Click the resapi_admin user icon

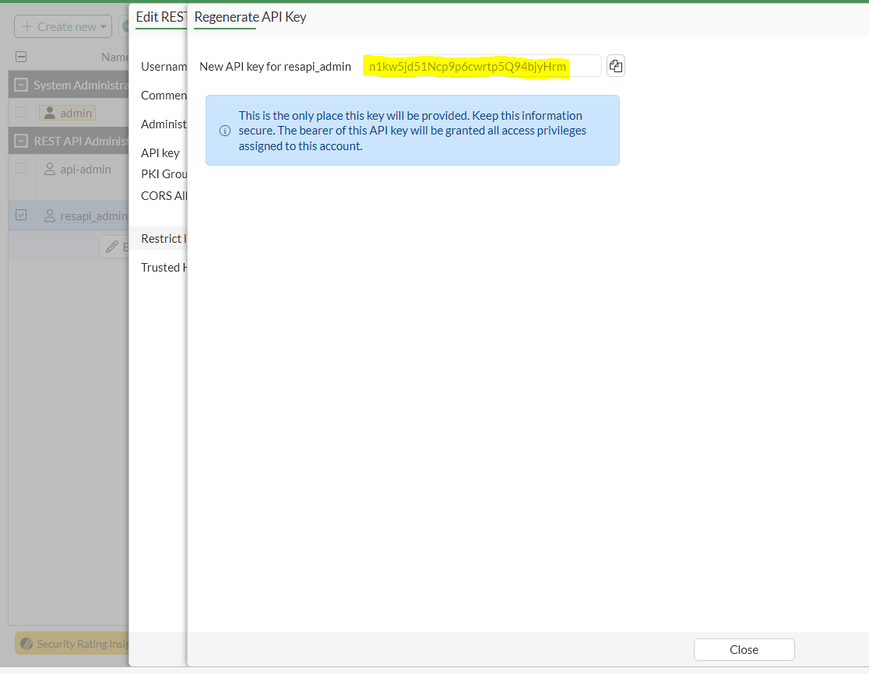49,216
